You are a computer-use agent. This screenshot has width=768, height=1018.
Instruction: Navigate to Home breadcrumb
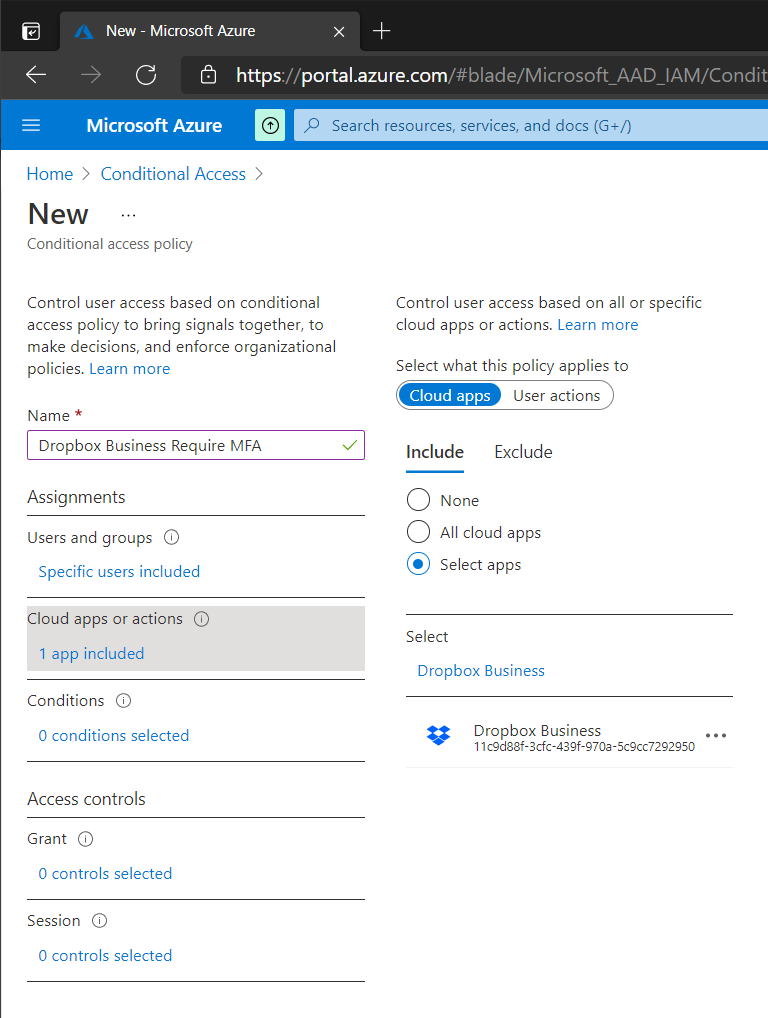tap(50, 174)
